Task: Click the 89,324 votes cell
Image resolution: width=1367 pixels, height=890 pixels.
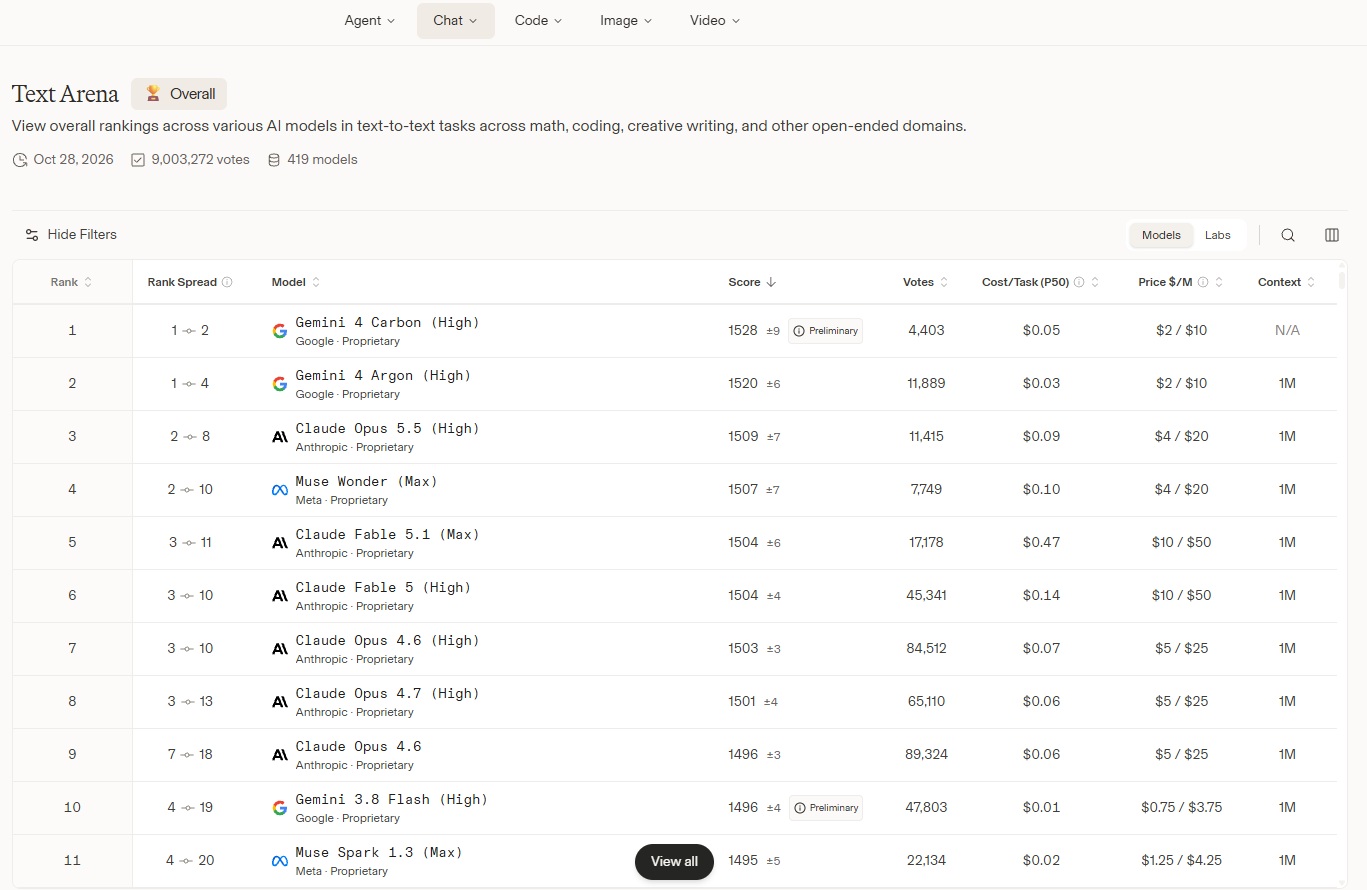Action: pos(926,755)
